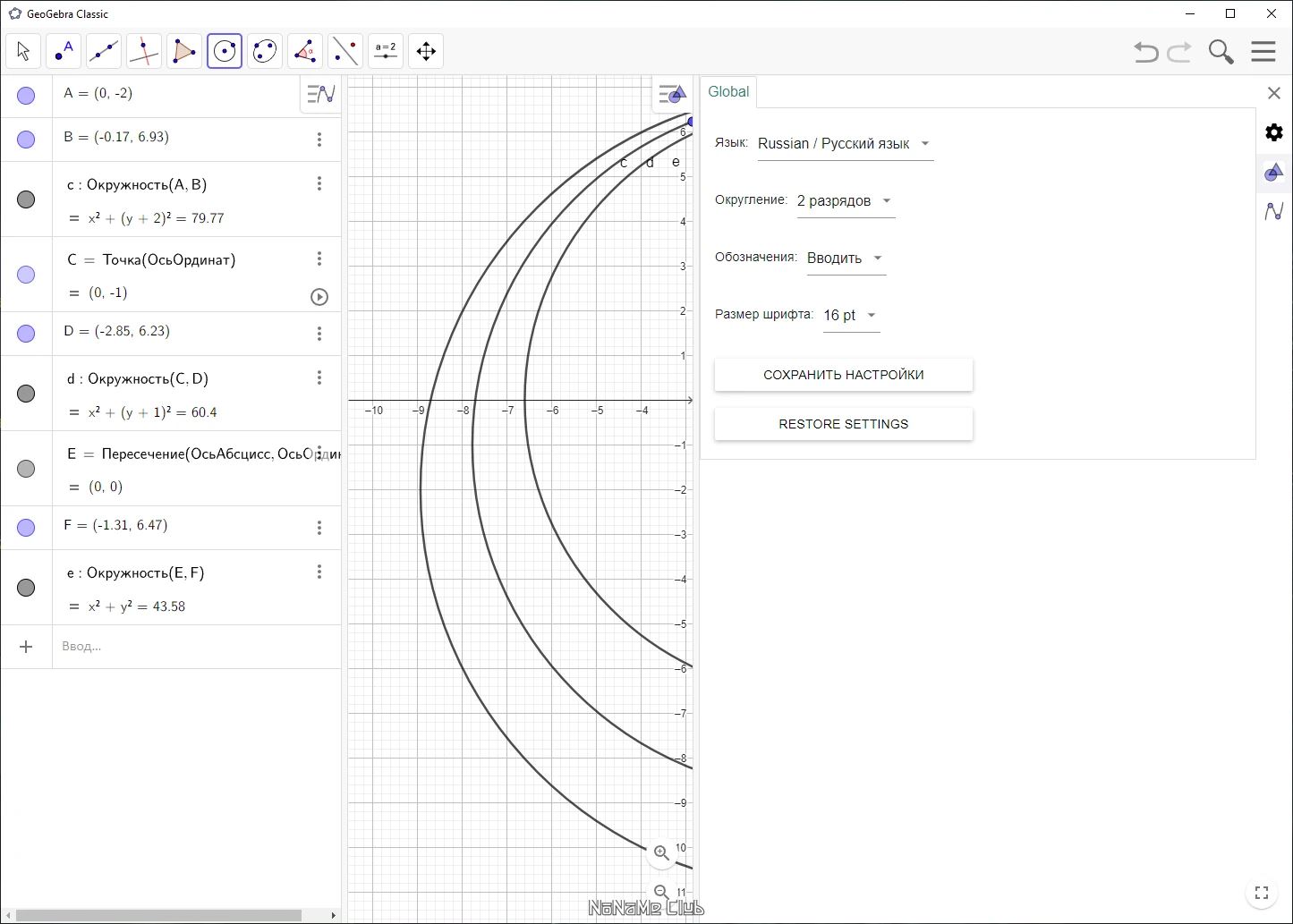Image resolution: width=1293 pixels, height=924 pixels.
Task: Hide circle c using its visibility marker
Action: pos(26,199)
